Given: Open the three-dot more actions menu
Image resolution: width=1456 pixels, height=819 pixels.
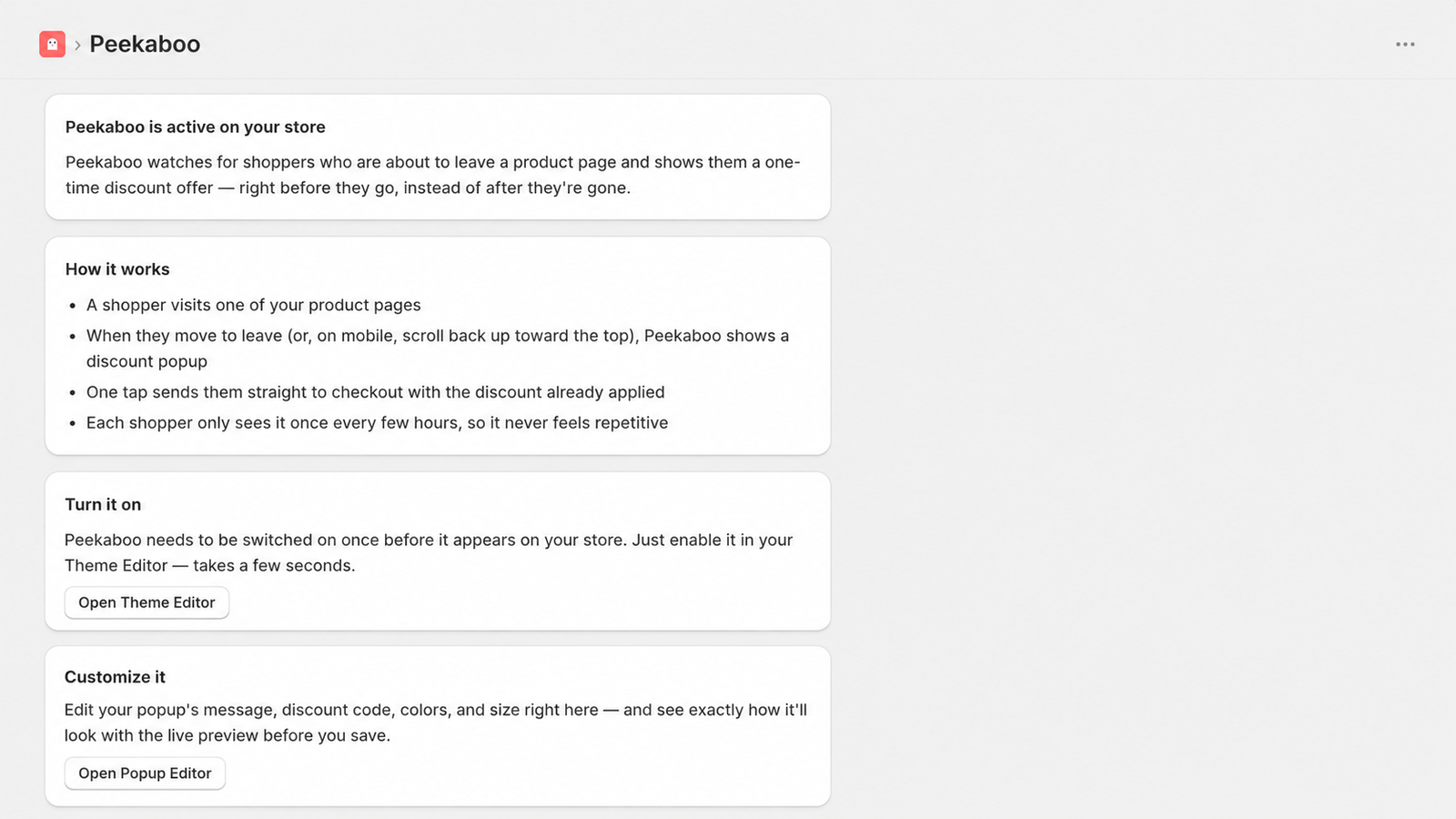Looking at the screenshot, I should pos(1405,44).
